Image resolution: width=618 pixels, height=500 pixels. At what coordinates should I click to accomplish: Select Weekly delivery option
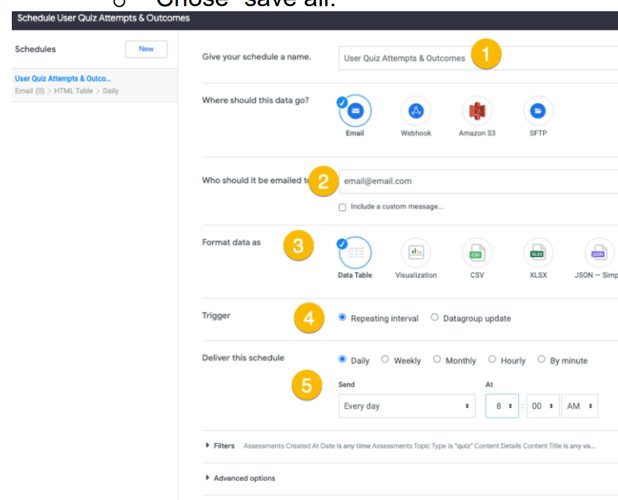coord(386,360)
